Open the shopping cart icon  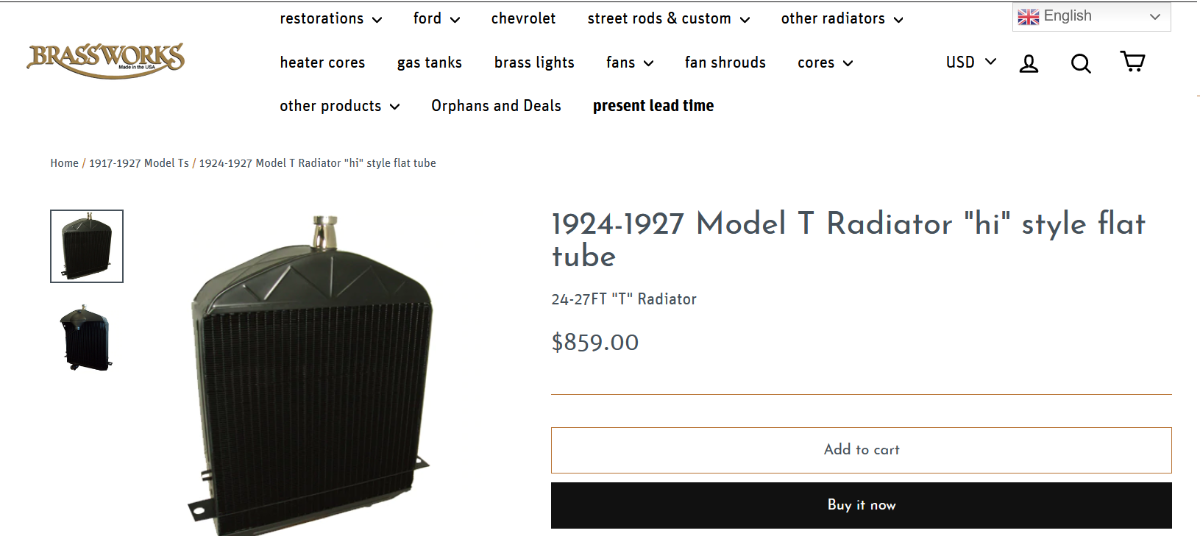coord(1132,62)
